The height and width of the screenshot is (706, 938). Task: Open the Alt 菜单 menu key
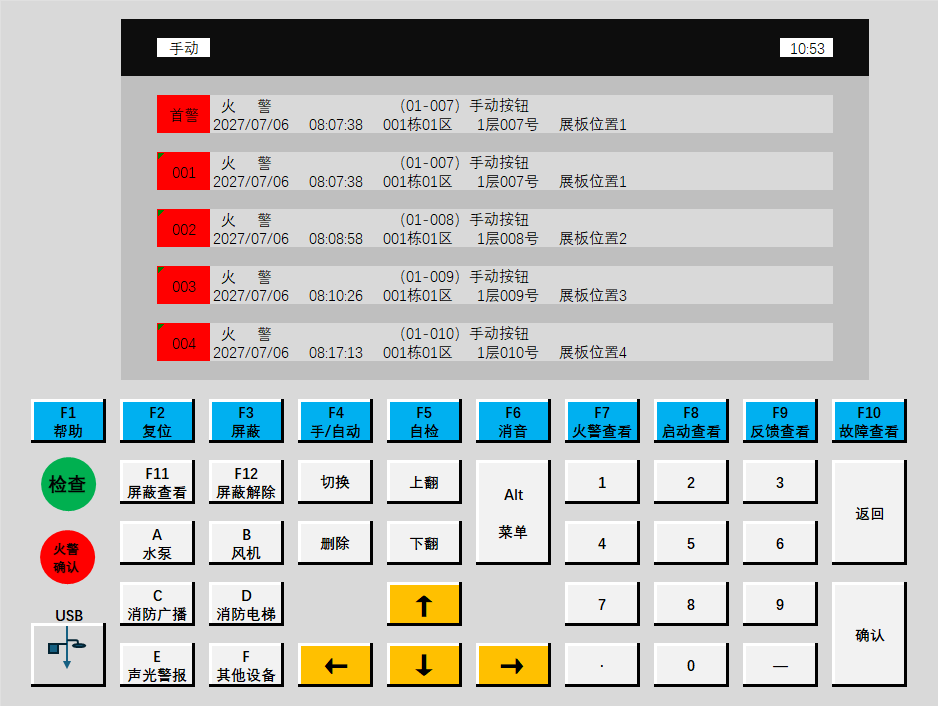(513, 513)
